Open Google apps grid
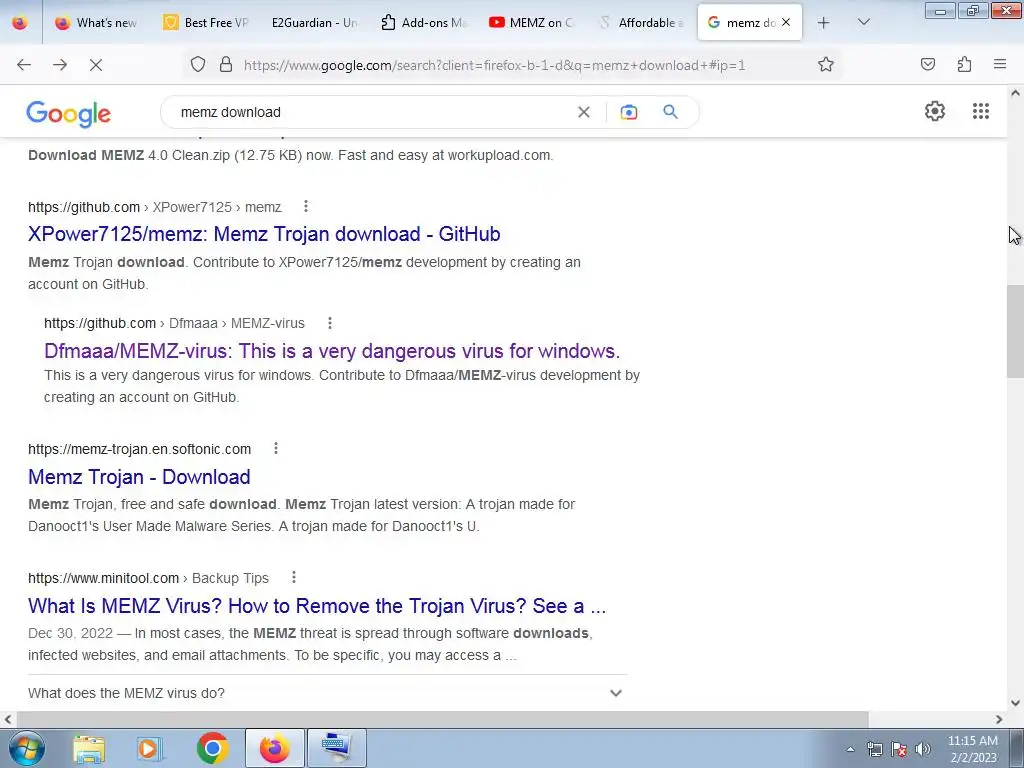This screenshot has width=1024, height=768. 981,111
